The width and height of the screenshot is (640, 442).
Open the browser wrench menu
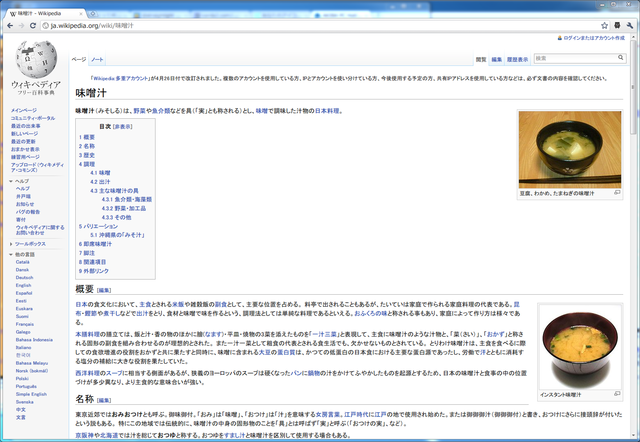click(630, 25)
